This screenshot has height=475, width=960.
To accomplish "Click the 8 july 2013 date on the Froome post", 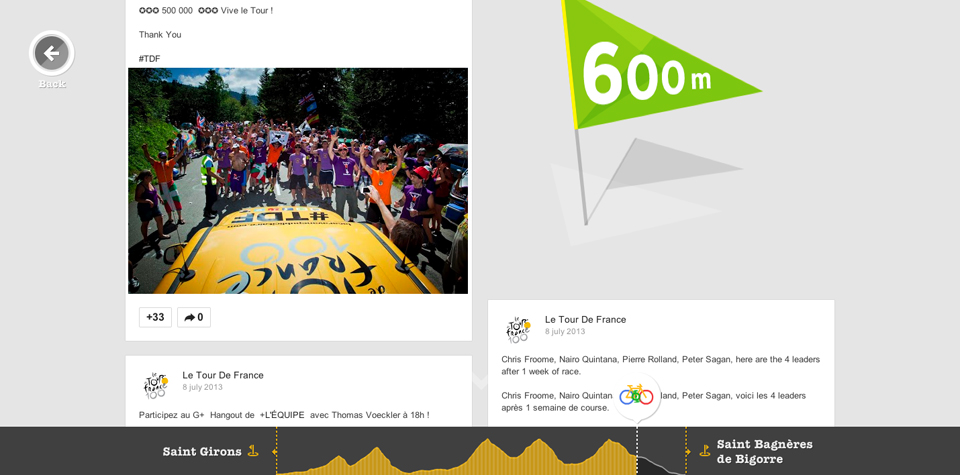I will point(565,332).
